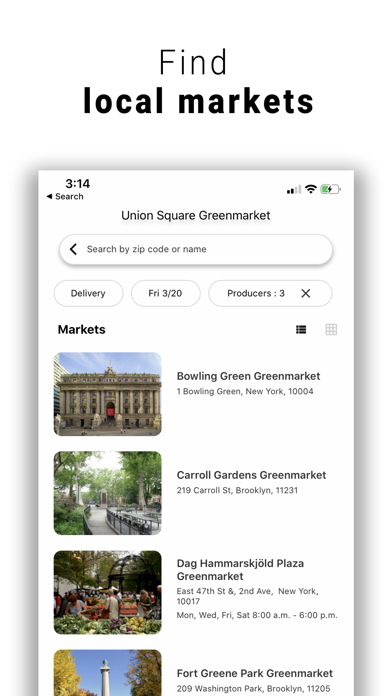Screen dimensions: 392x696
Task: Tap the battery status icon
Action: pyautogui.click(x=330, y=190)
